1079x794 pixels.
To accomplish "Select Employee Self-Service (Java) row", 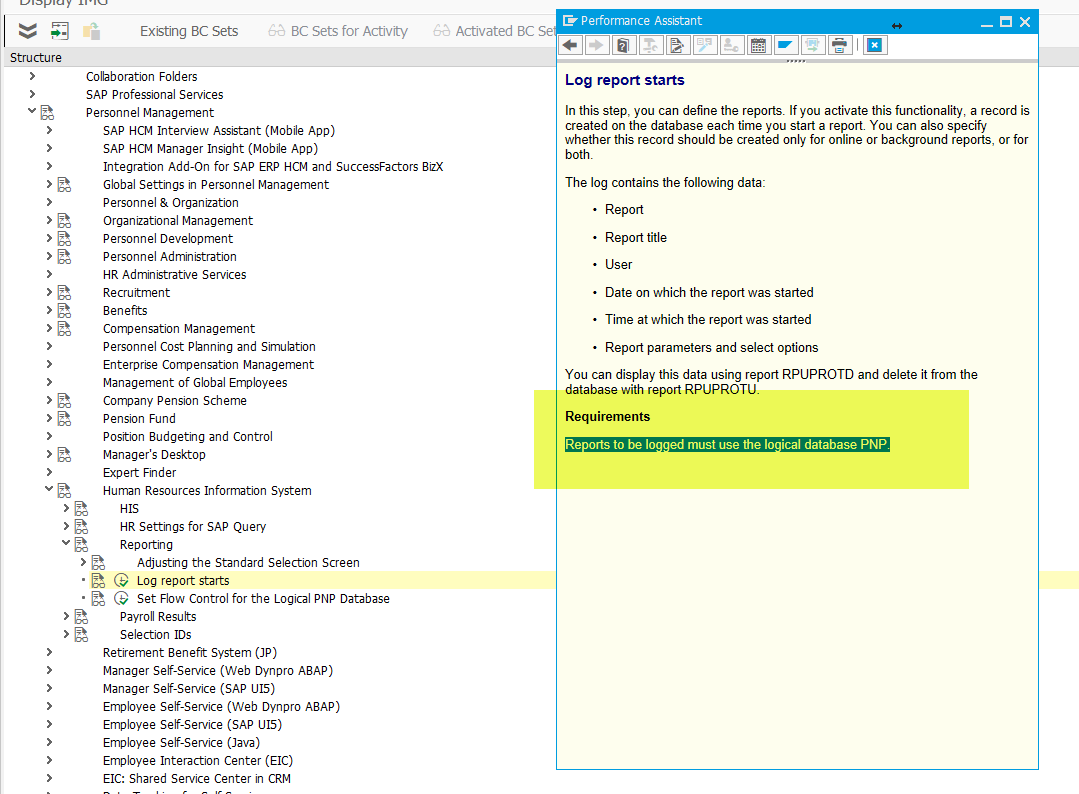I will point(181,742).
